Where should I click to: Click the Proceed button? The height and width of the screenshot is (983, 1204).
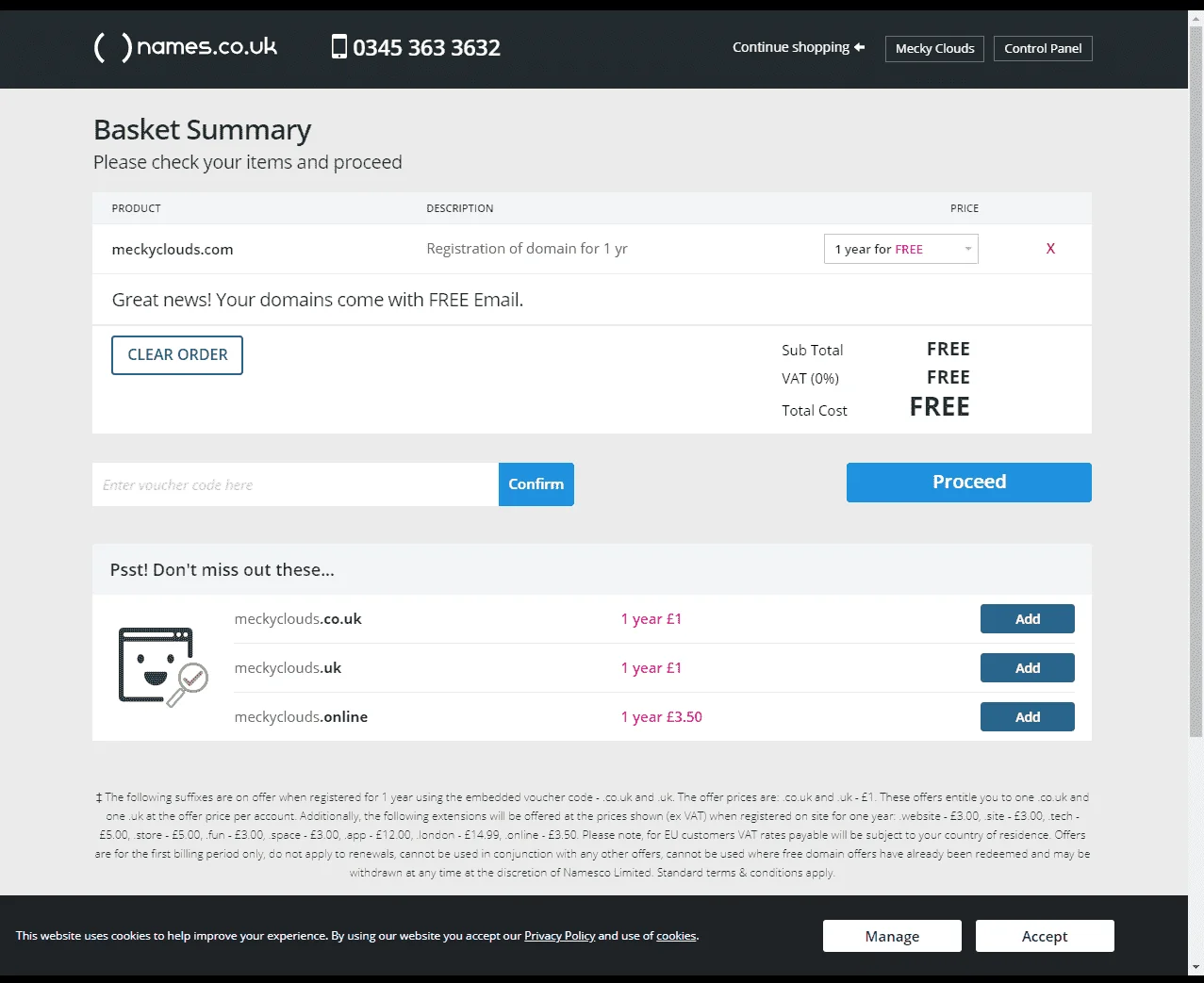(x=969, y=483)
